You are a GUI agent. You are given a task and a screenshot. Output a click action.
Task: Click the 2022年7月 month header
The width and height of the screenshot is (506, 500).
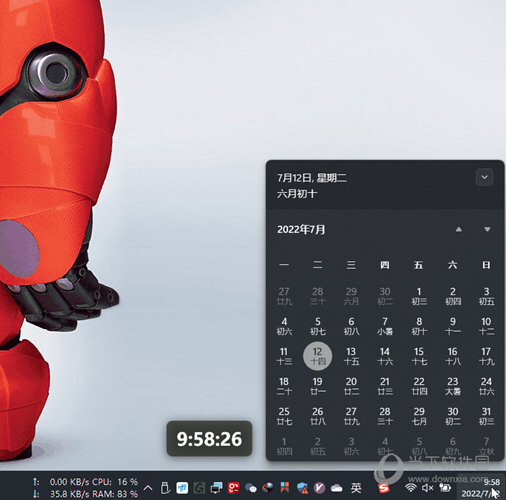(x=301, y=229)
